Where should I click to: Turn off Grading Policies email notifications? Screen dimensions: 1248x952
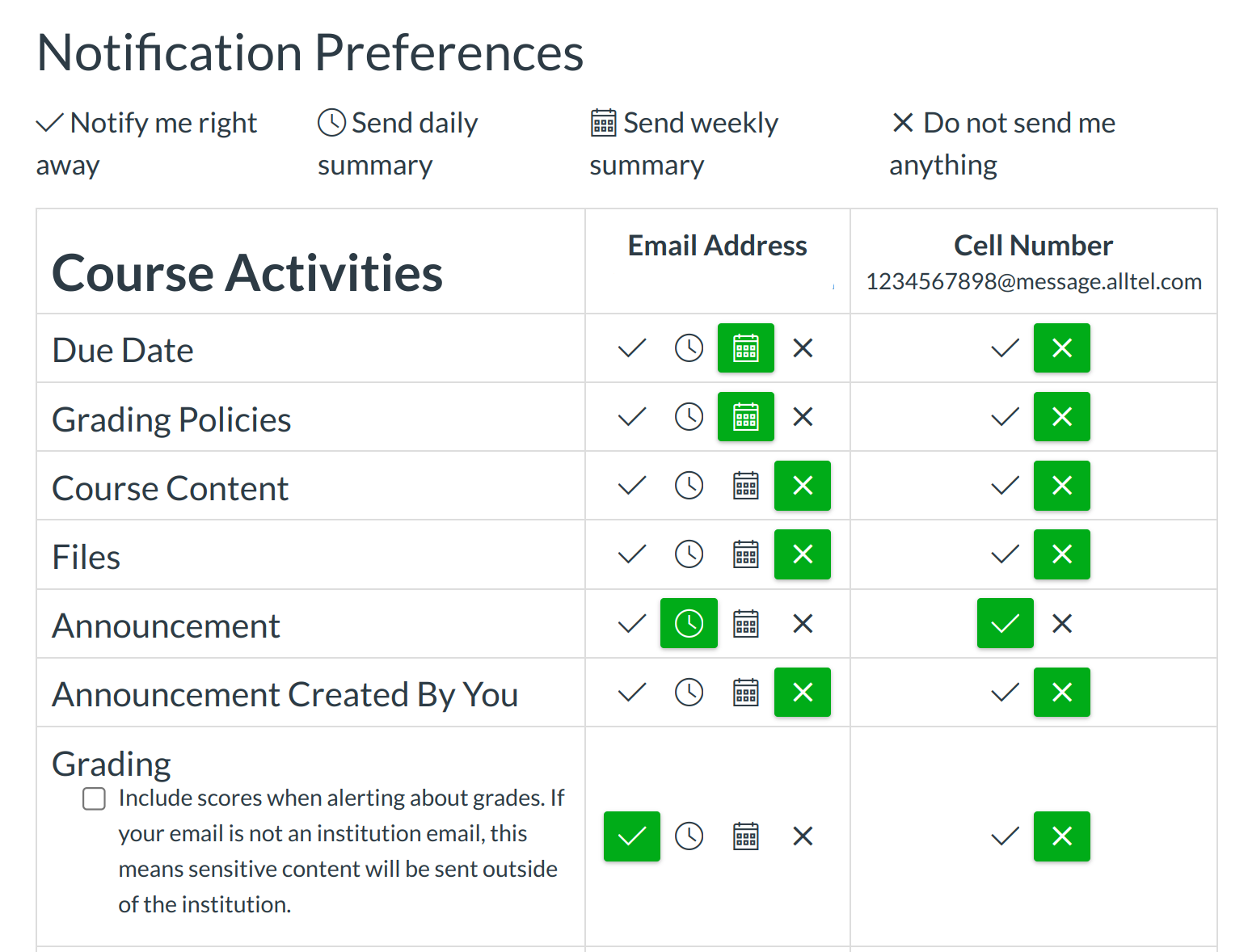(x=803, y=417)
